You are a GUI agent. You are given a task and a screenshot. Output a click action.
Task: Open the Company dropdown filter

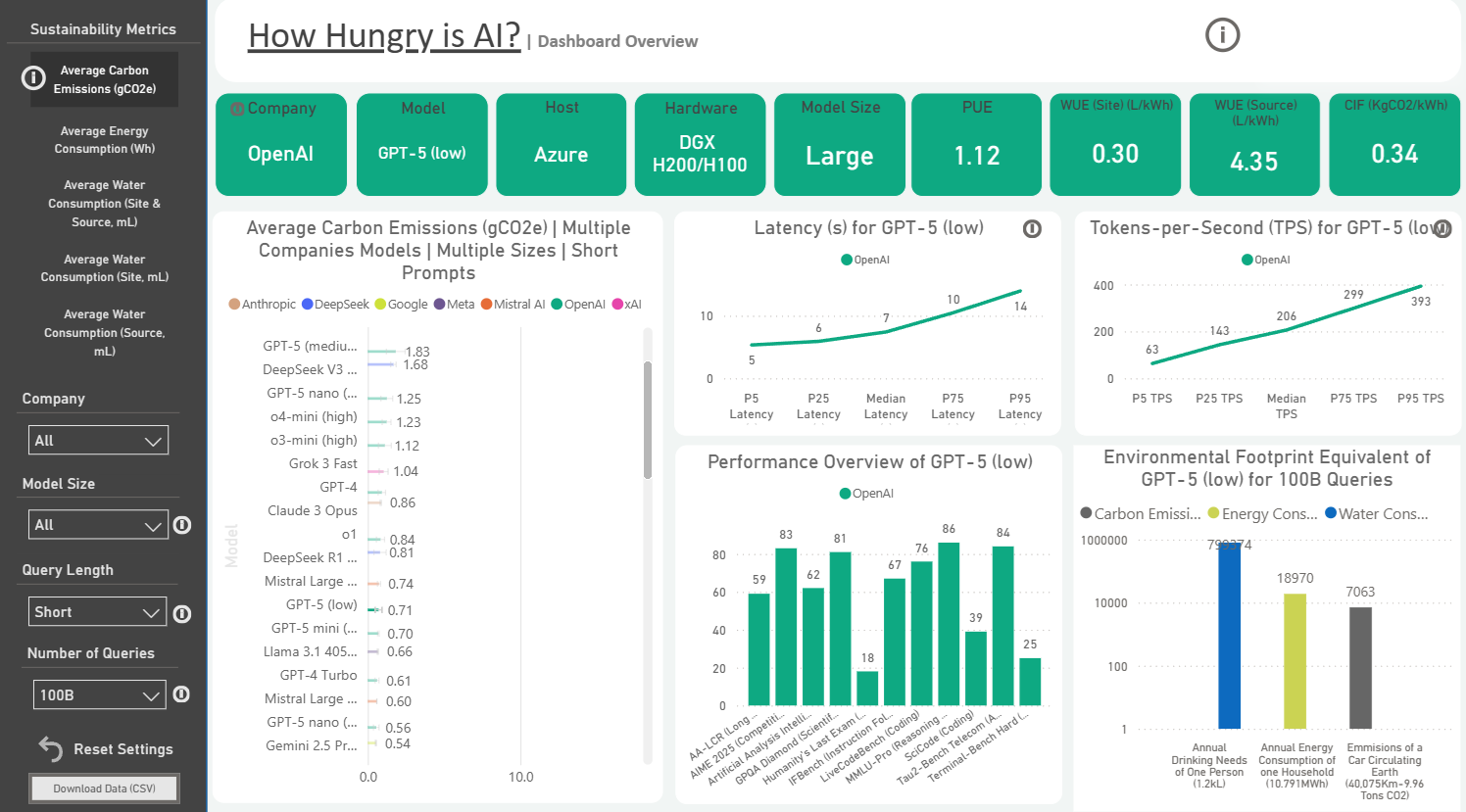[98, 441]
